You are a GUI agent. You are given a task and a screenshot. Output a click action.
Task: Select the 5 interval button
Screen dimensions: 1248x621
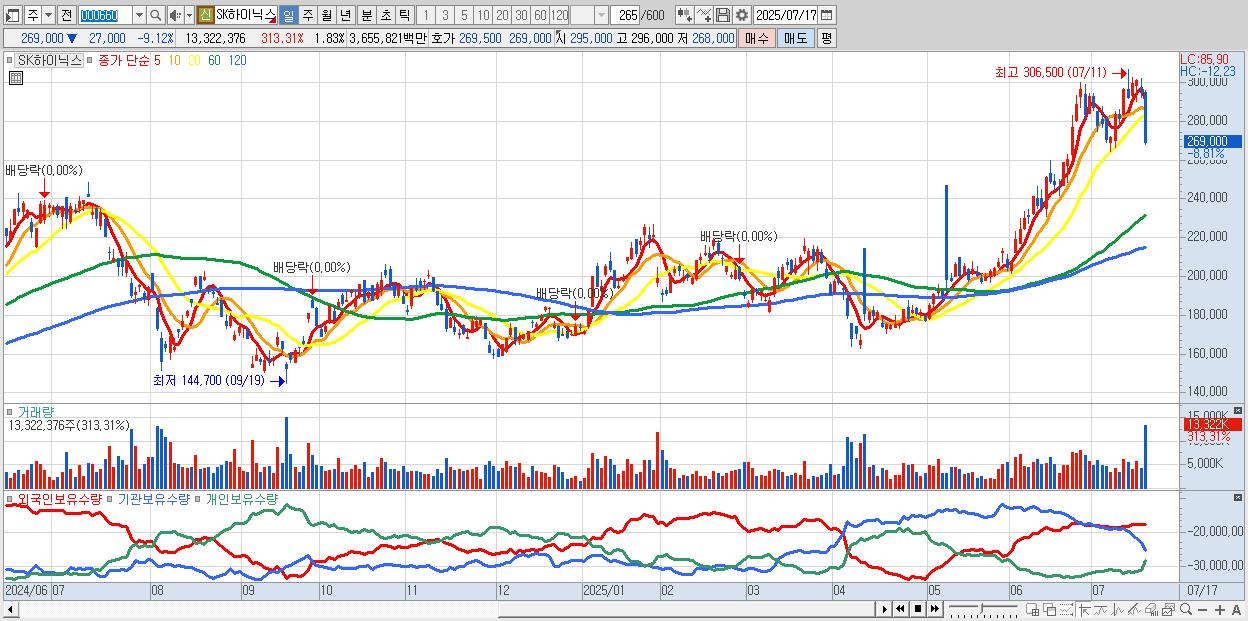[464, 15]
